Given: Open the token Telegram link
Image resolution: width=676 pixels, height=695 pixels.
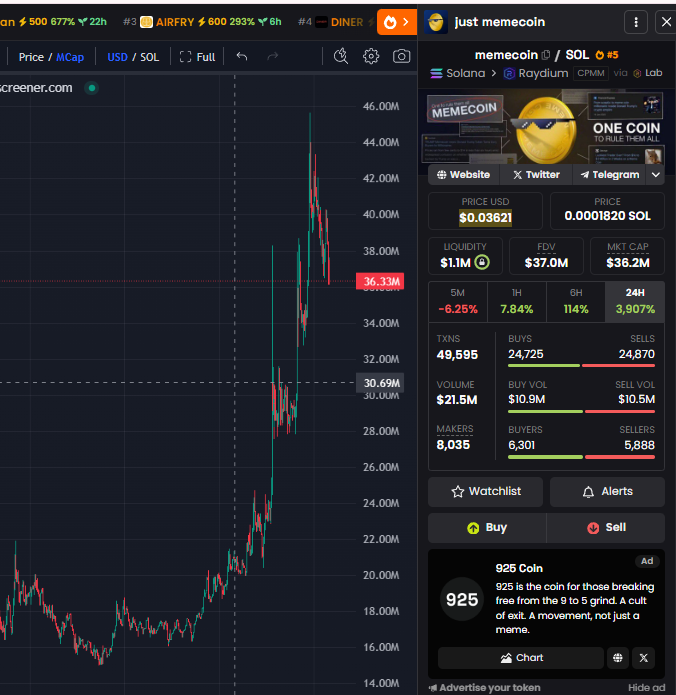Looking at the screenshot, I should click(610, 175).
